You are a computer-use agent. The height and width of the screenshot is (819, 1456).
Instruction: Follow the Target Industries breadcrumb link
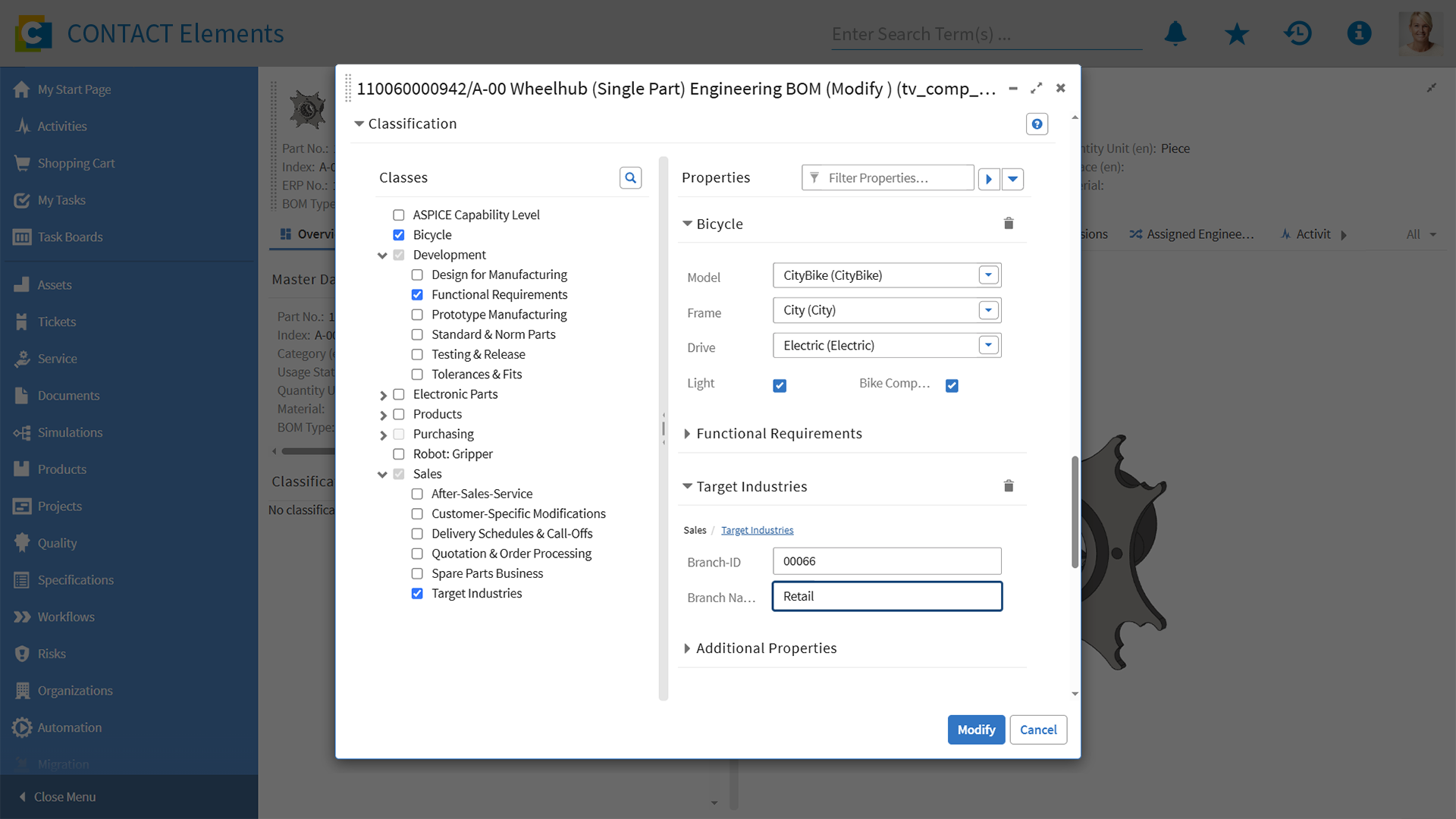[757, 530]
